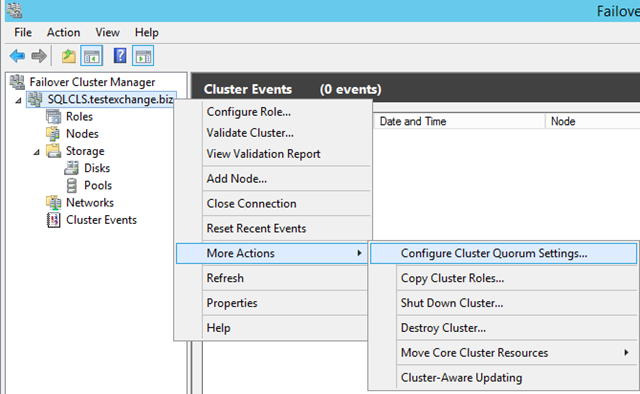
Task: Open the Help menu in menu bar
Action: tap(147, 32)
